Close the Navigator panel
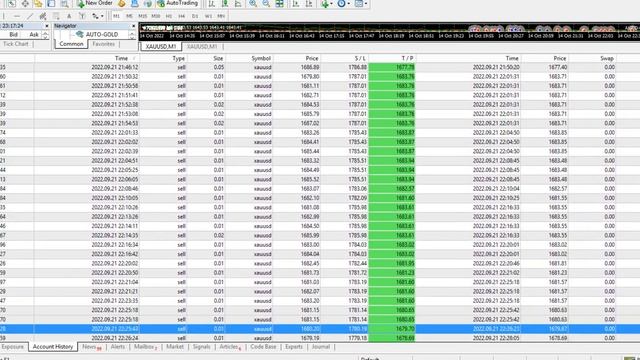The image size is (640, 360). [133, 26]
